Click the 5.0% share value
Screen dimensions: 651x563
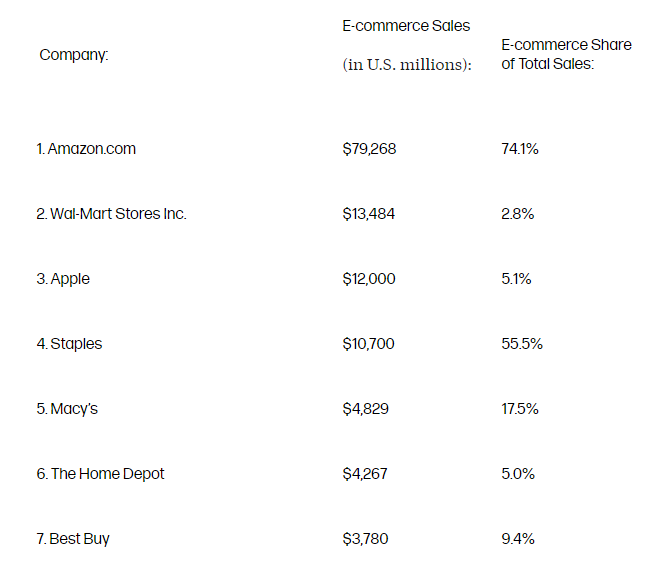(x=518, y=474)
